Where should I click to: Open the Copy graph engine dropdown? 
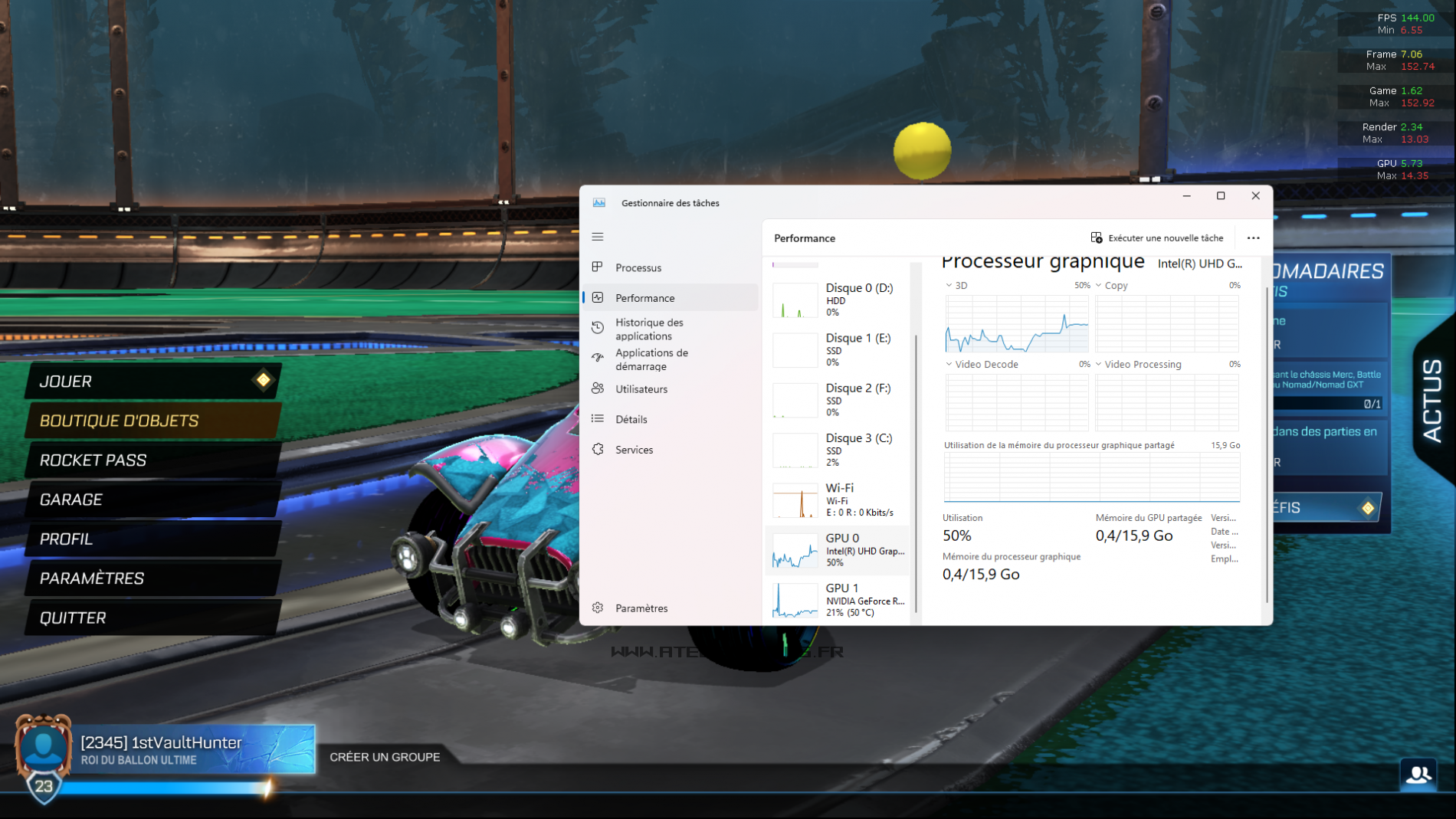pos(1099,285)
